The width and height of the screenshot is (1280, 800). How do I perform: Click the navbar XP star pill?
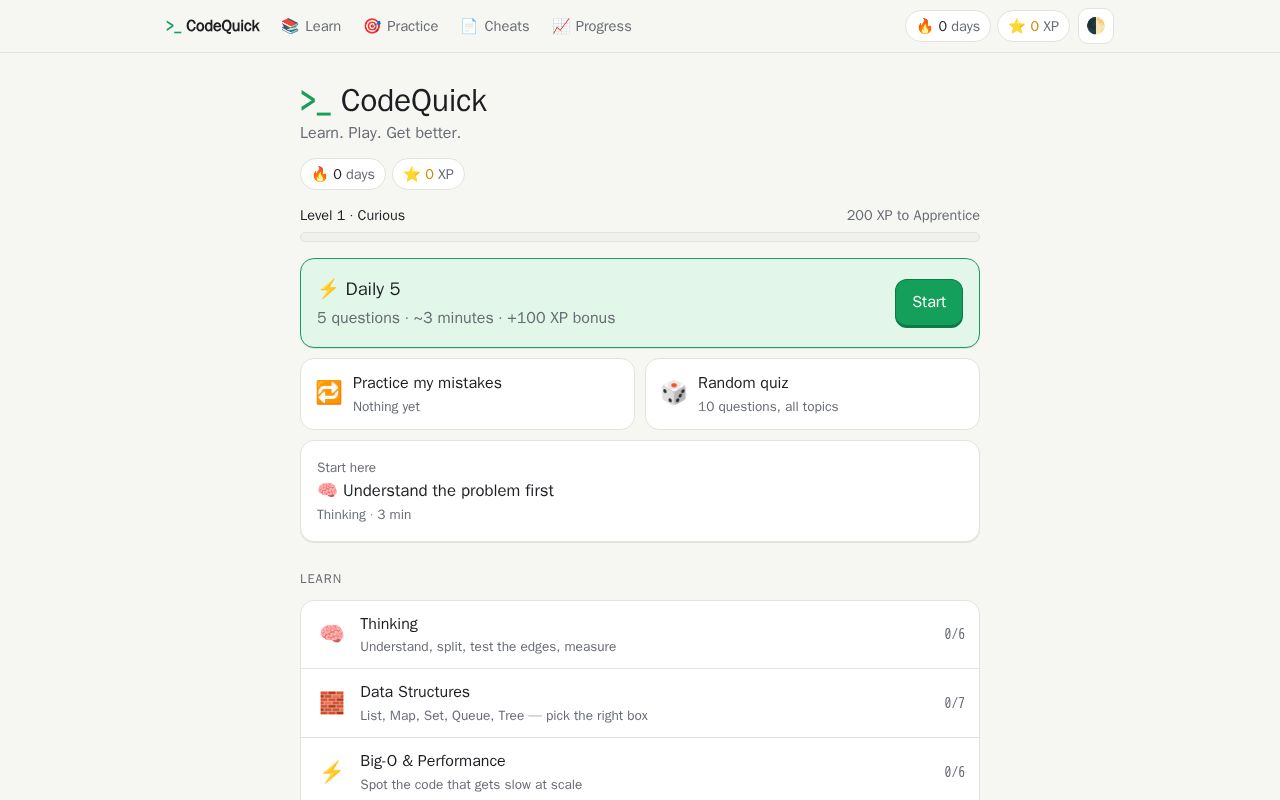[1033, 26]
